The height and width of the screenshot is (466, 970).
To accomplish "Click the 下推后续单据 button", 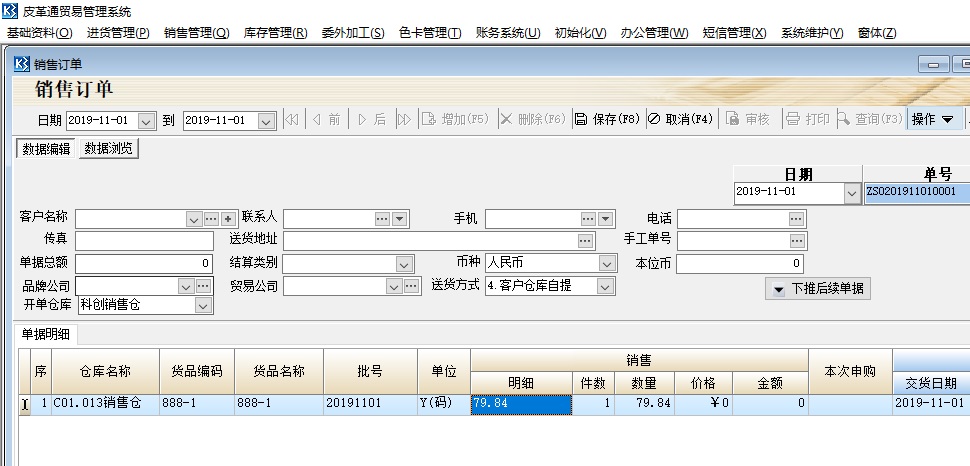I will (818, 288).
